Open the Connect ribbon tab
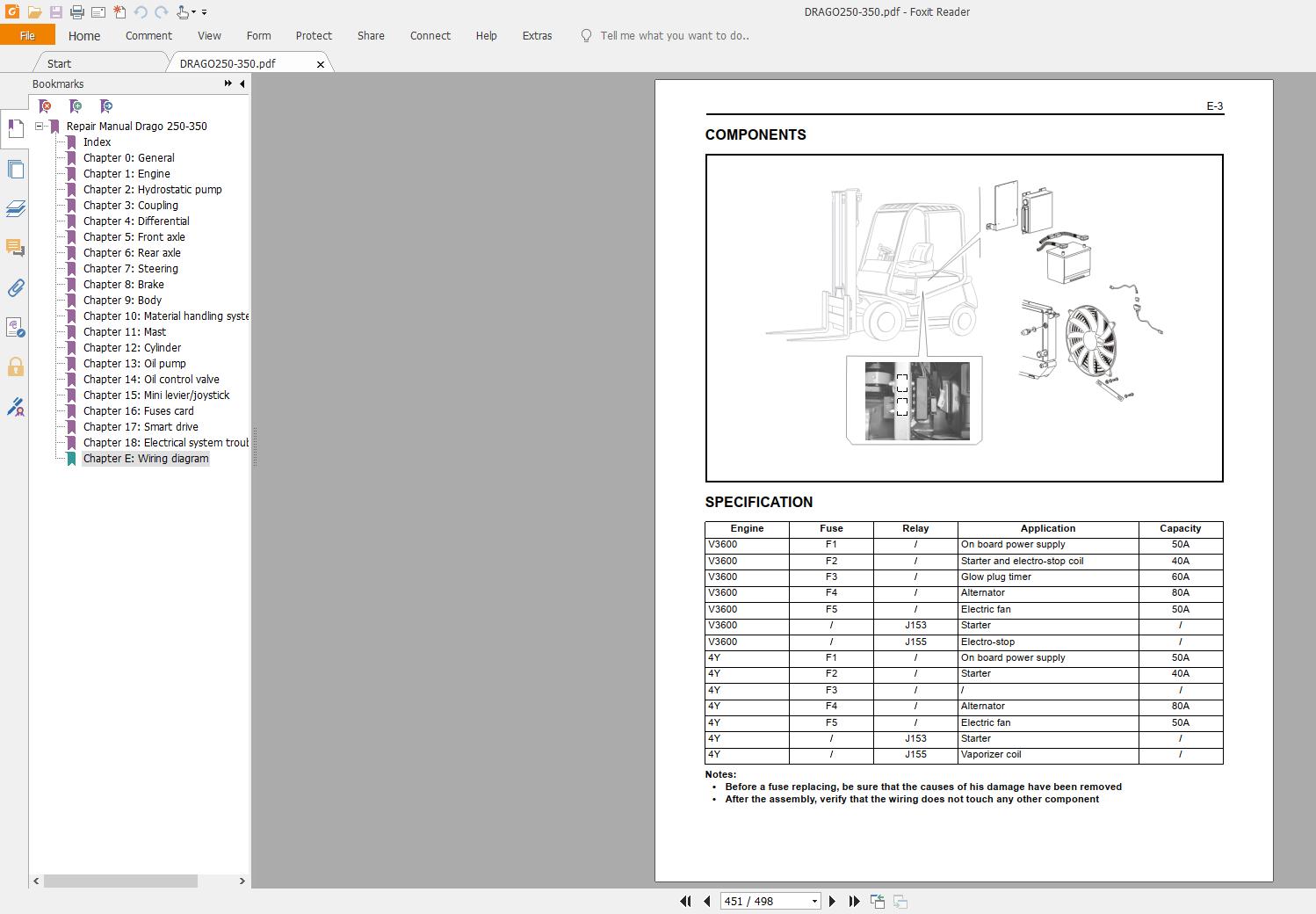 pyautogui.click(x=430, y=36)
